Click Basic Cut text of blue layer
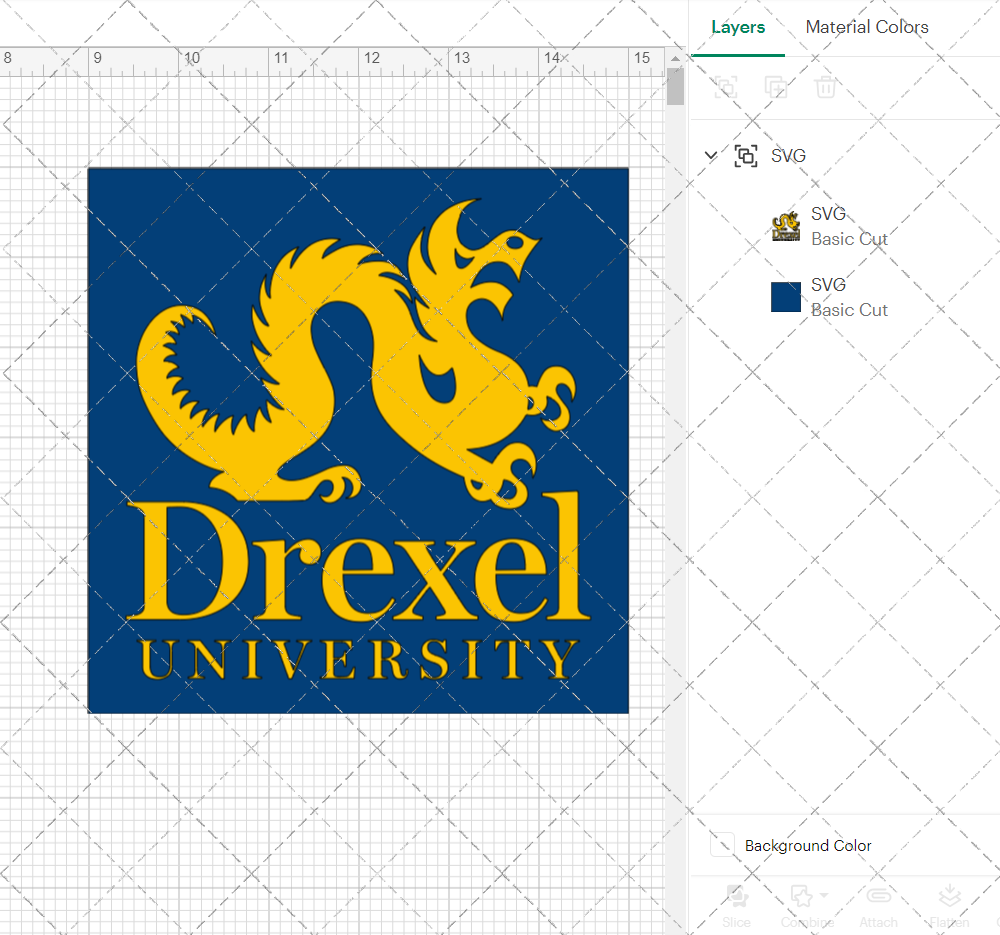Screen dimensions: 1000x935 point(849,310)
